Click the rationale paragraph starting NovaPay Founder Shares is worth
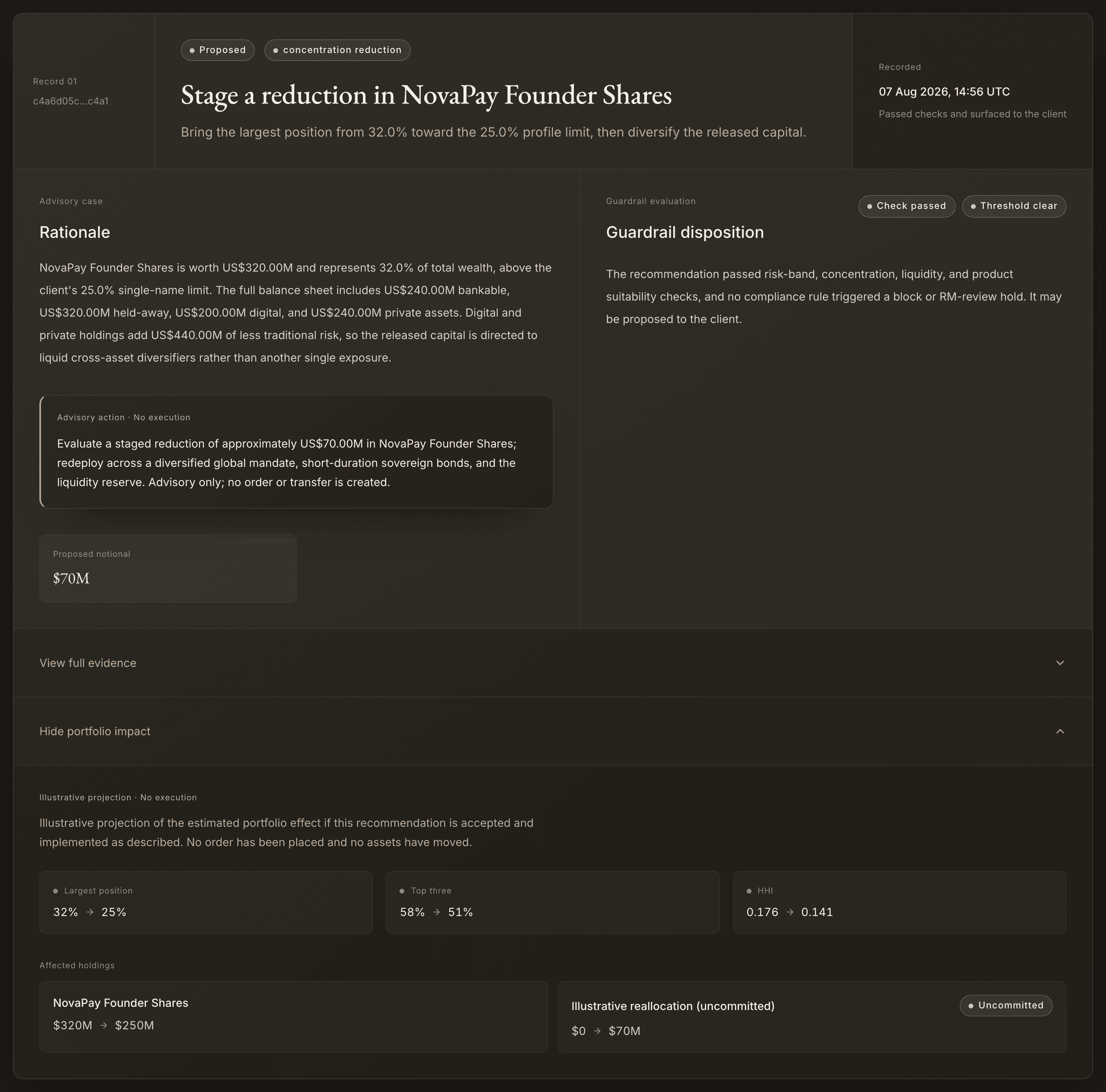1106x1092 pixels. click(x=295, y=313)
